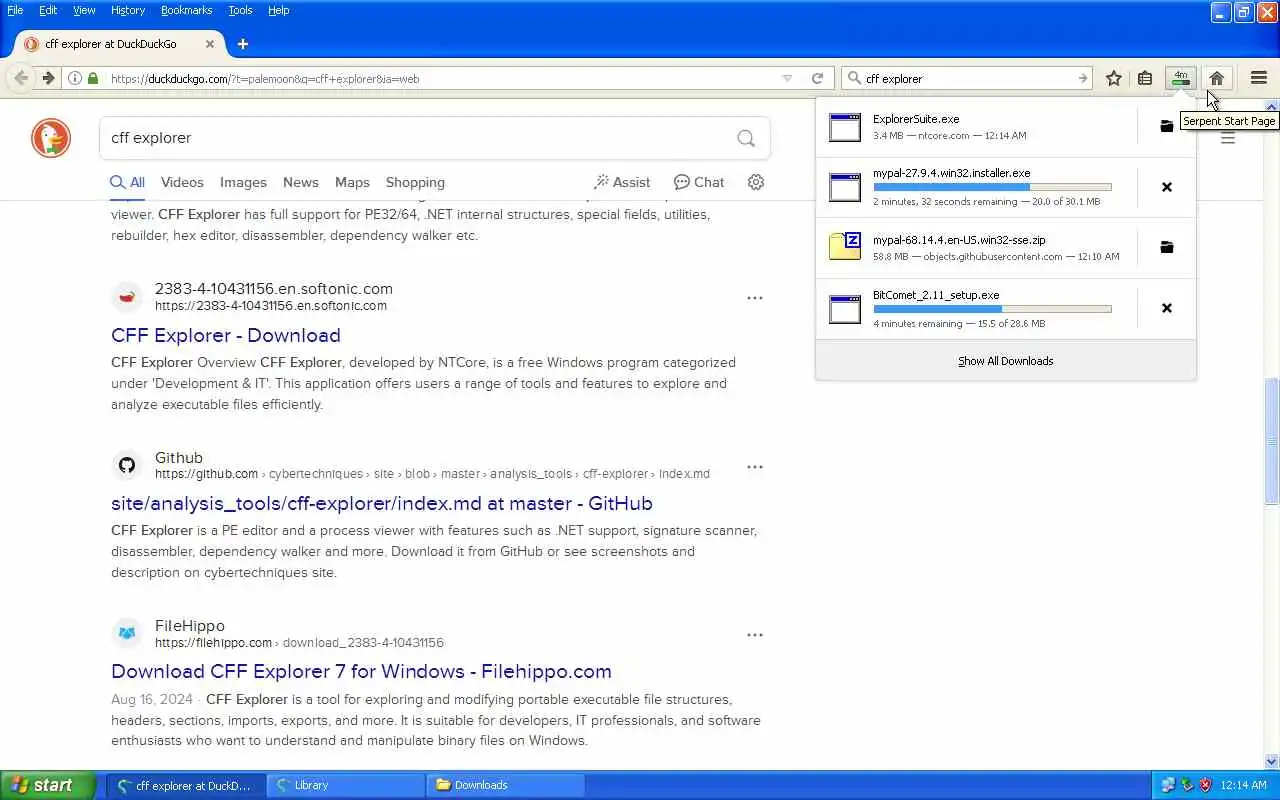Open the Windows Start button
This screenshot has width=1280, height=800.
click(x=48, y=785)
